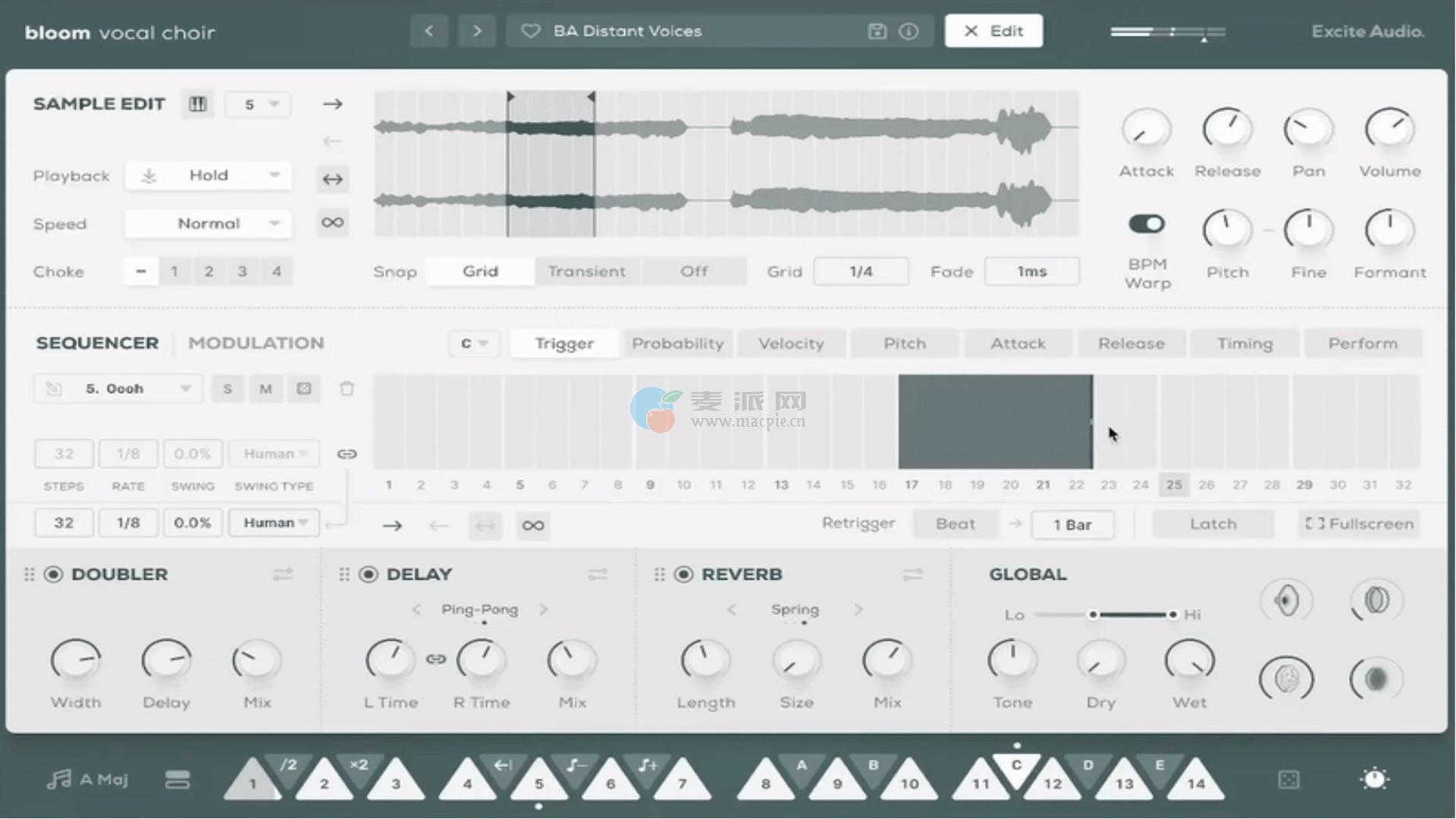
Task: Toggle the Doubler effect power button
Action: pos(53,574)
